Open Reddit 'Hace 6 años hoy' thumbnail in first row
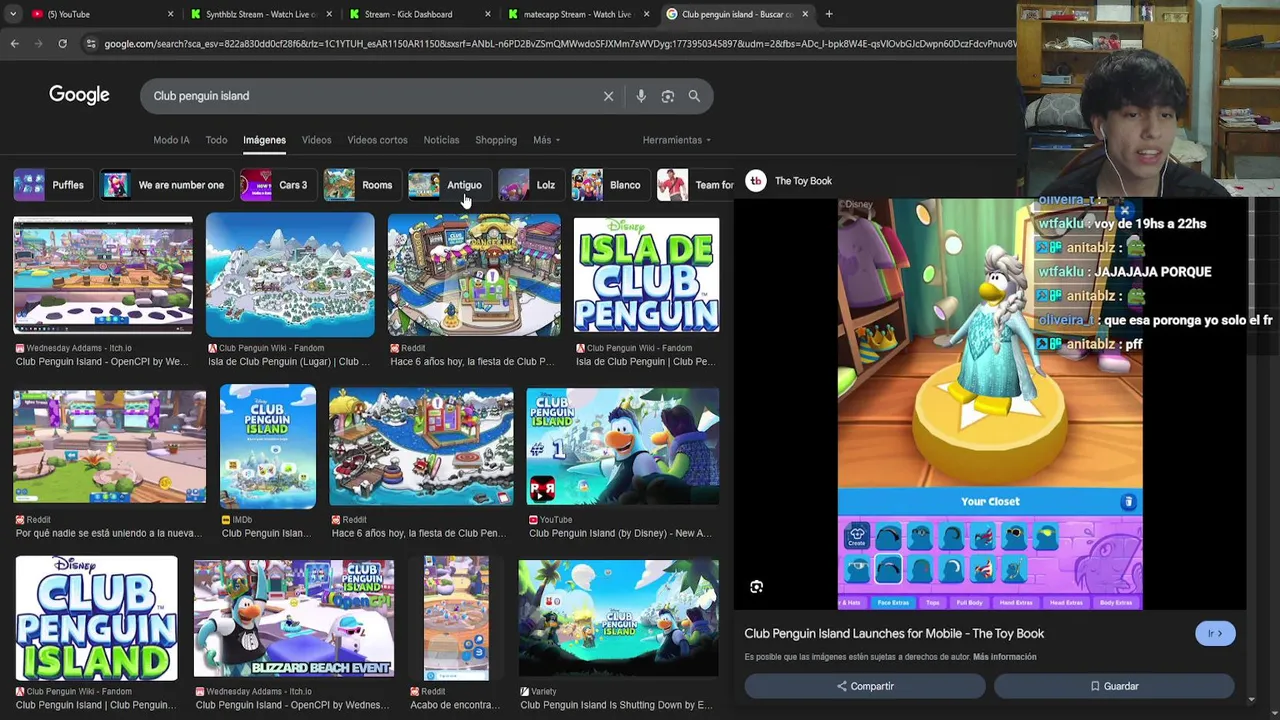Screen dimensions: 1280x720 (x=474, y=275)
